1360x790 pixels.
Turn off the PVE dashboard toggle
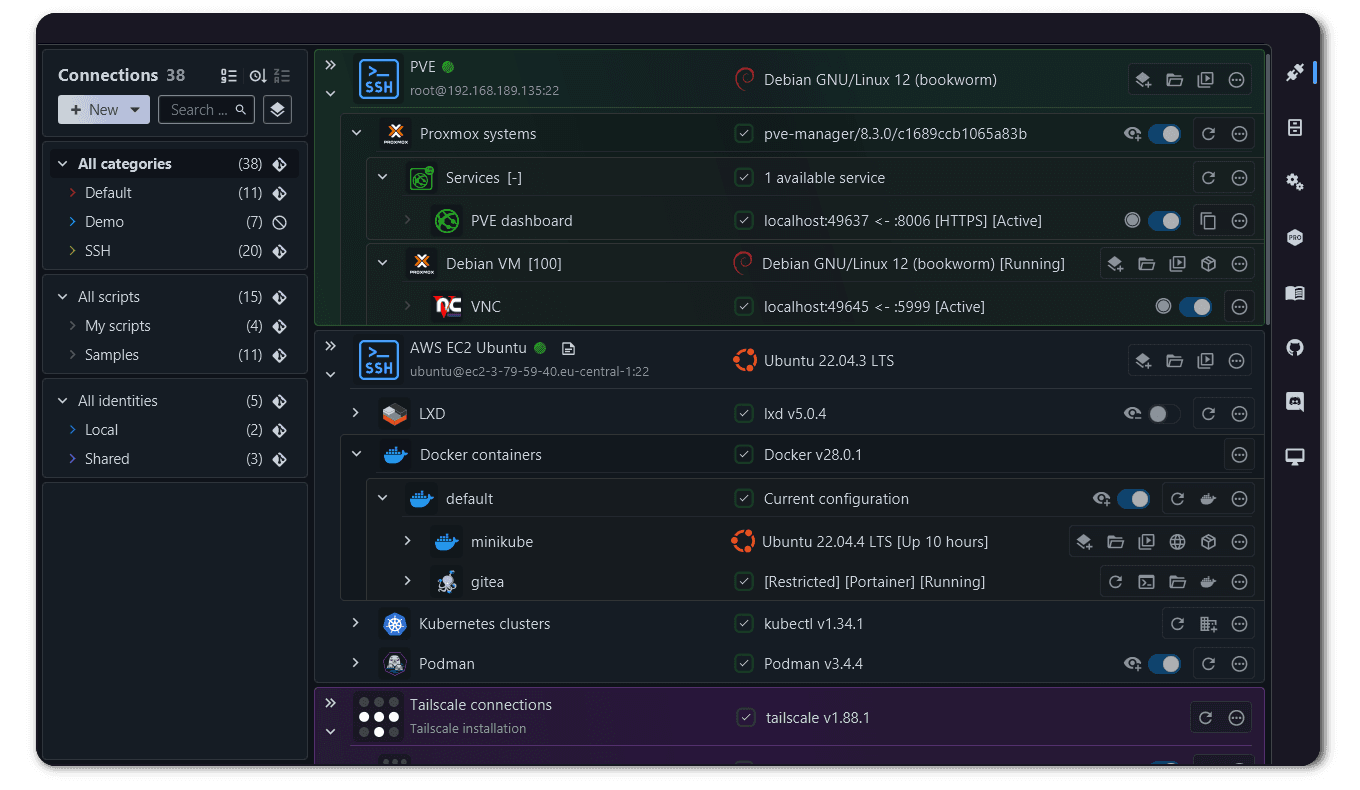coord(1163,221)
